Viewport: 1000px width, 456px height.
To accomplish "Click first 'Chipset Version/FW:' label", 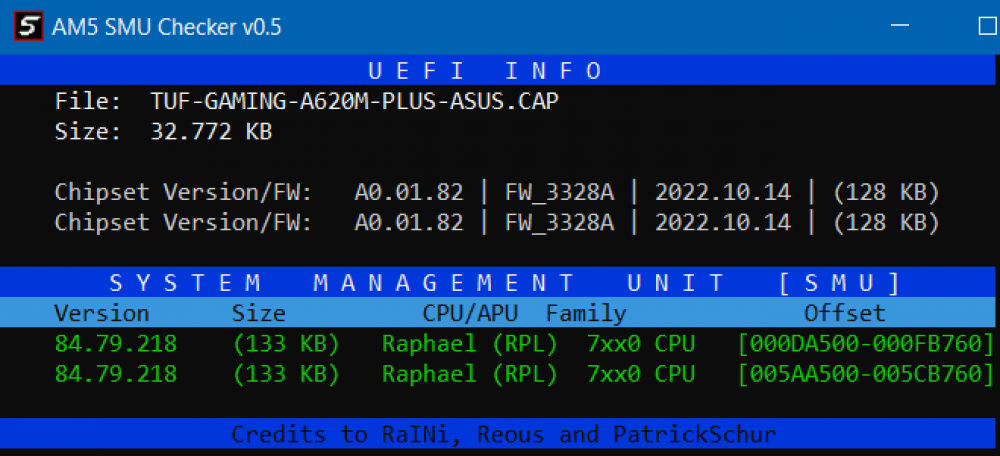I will pyautogui.click(x=183, y=192).
